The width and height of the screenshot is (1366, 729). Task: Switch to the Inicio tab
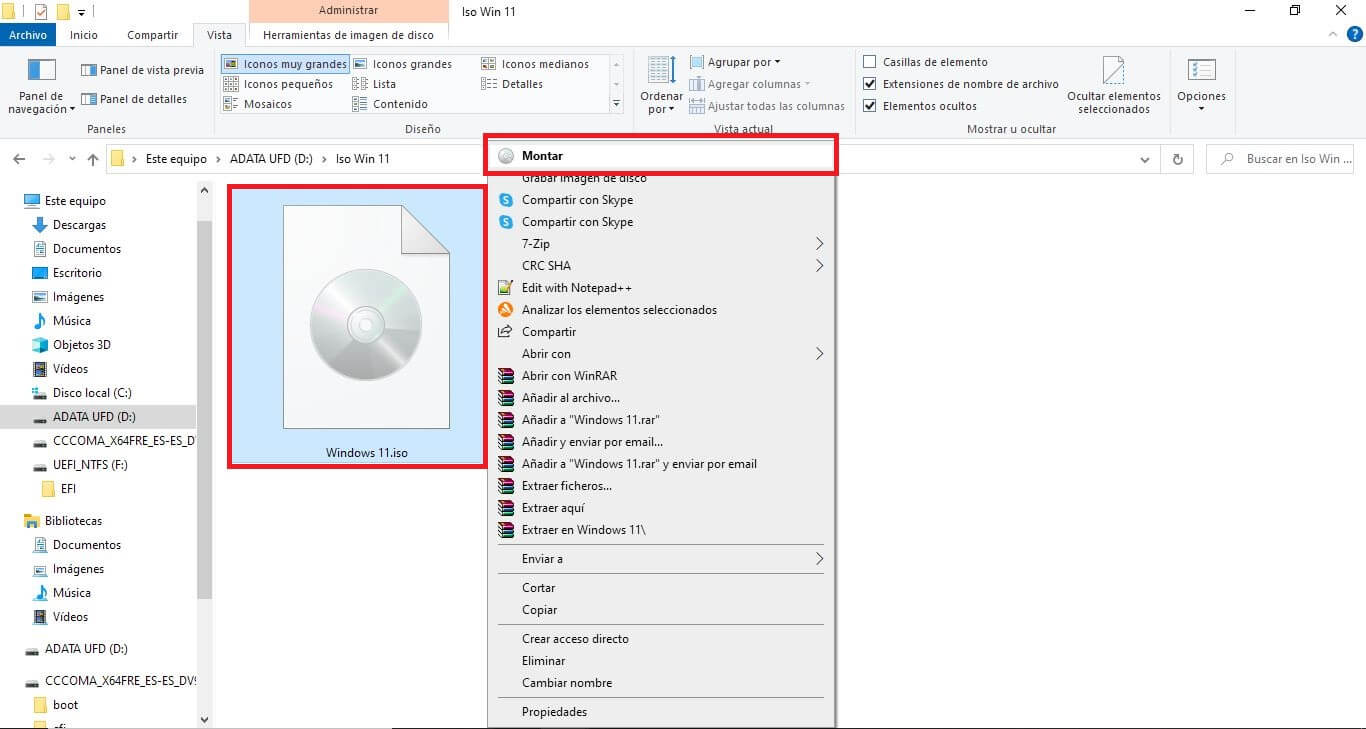84,35
